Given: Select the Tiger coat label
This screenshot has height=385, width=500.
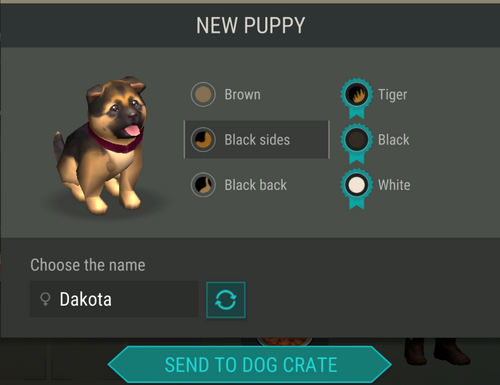Looking at the screenshot, I should pyautogui.click(x=392, y=95).
